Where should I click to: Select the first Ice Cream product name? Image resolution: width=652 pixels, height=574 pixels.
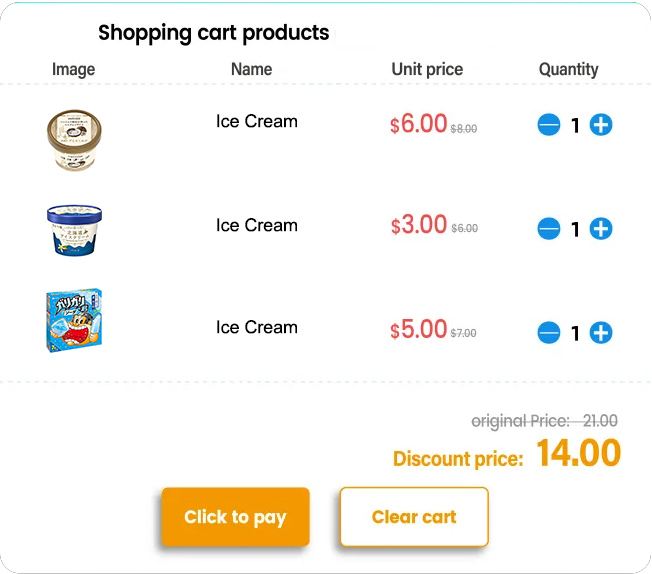point(257,121)
